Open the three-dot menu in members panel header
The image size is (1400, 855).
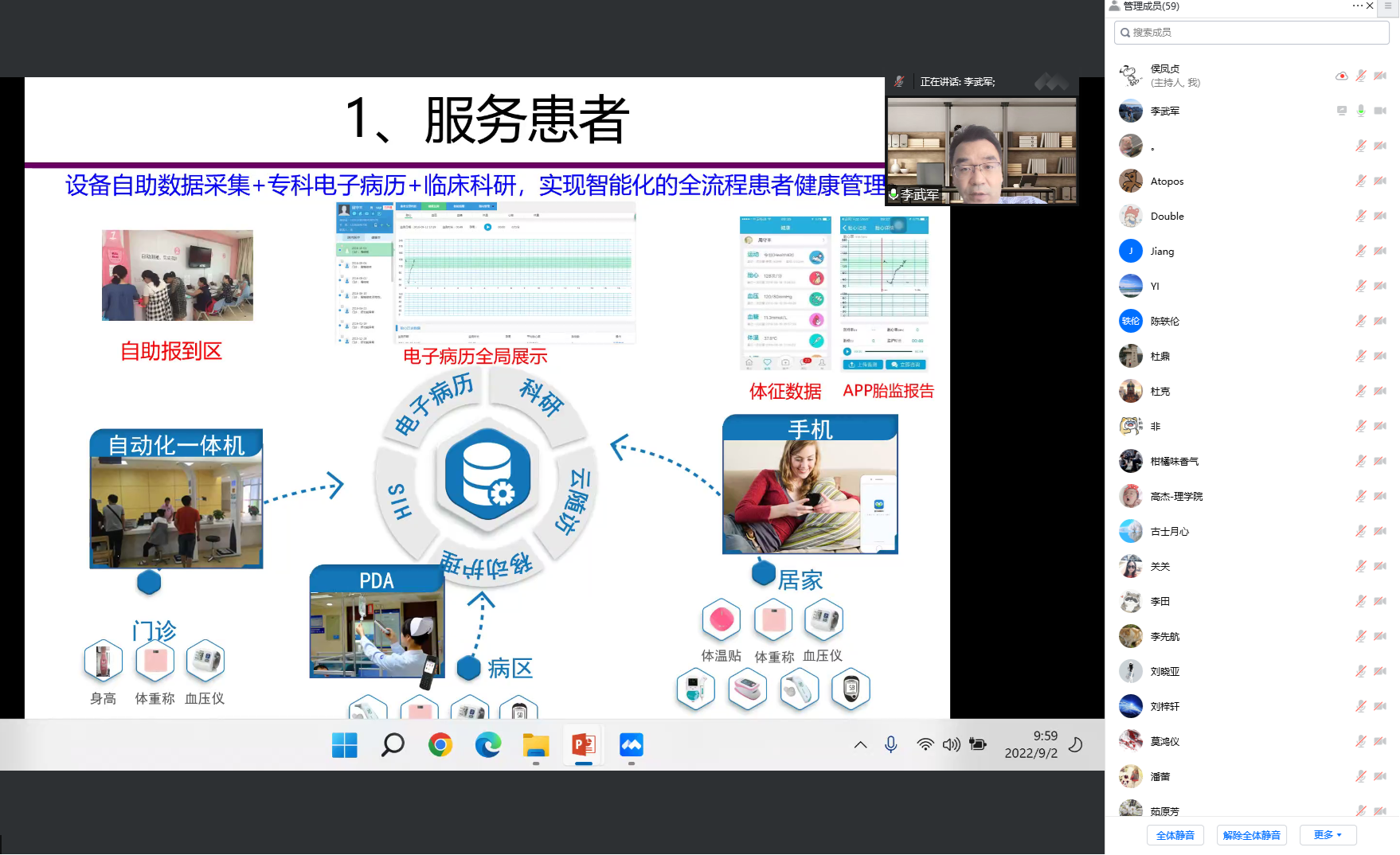pyautogui.click(x=1357, y=6)
